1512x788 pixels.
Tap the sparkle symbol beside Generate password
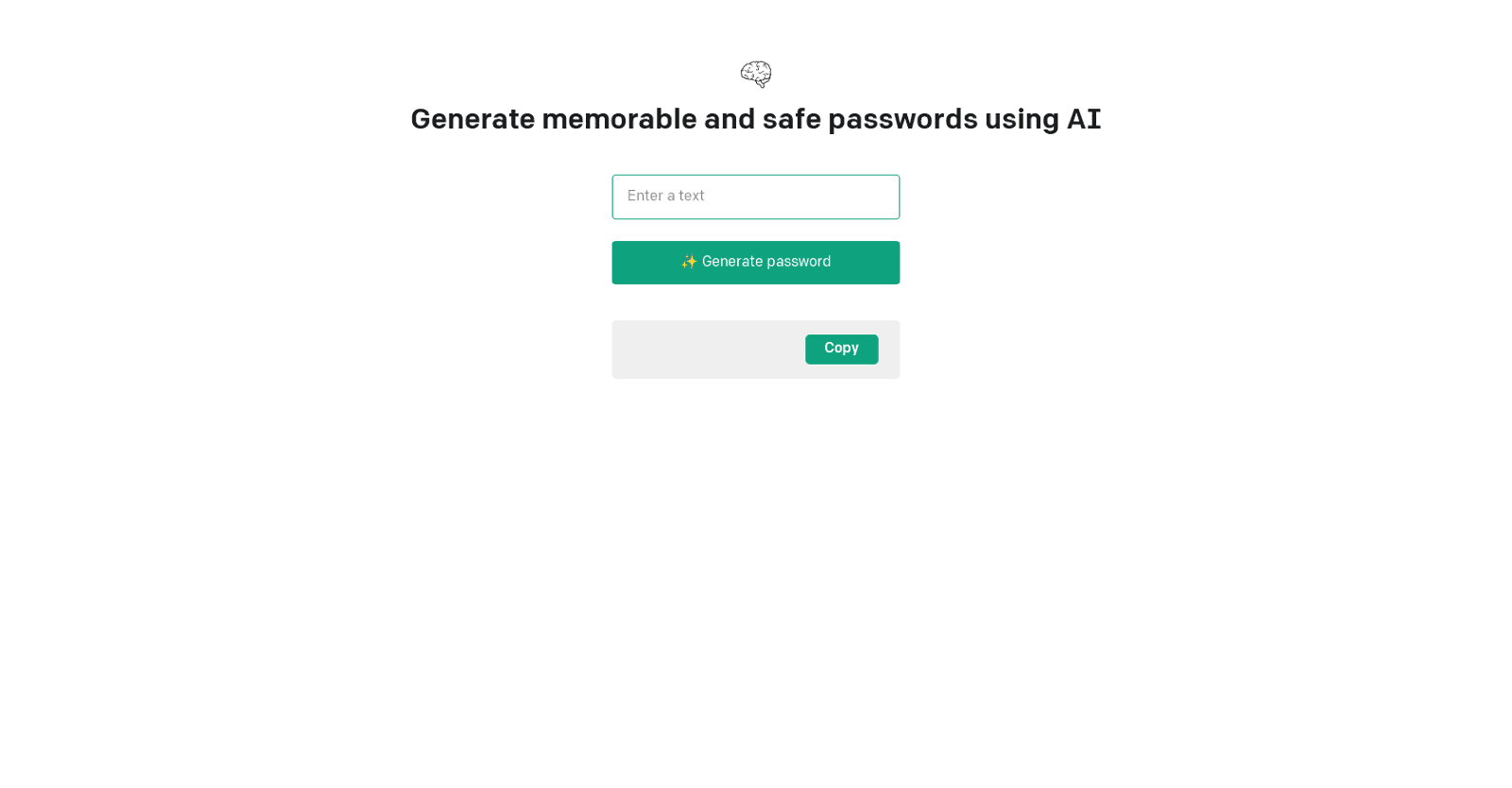tap(689, 262)
